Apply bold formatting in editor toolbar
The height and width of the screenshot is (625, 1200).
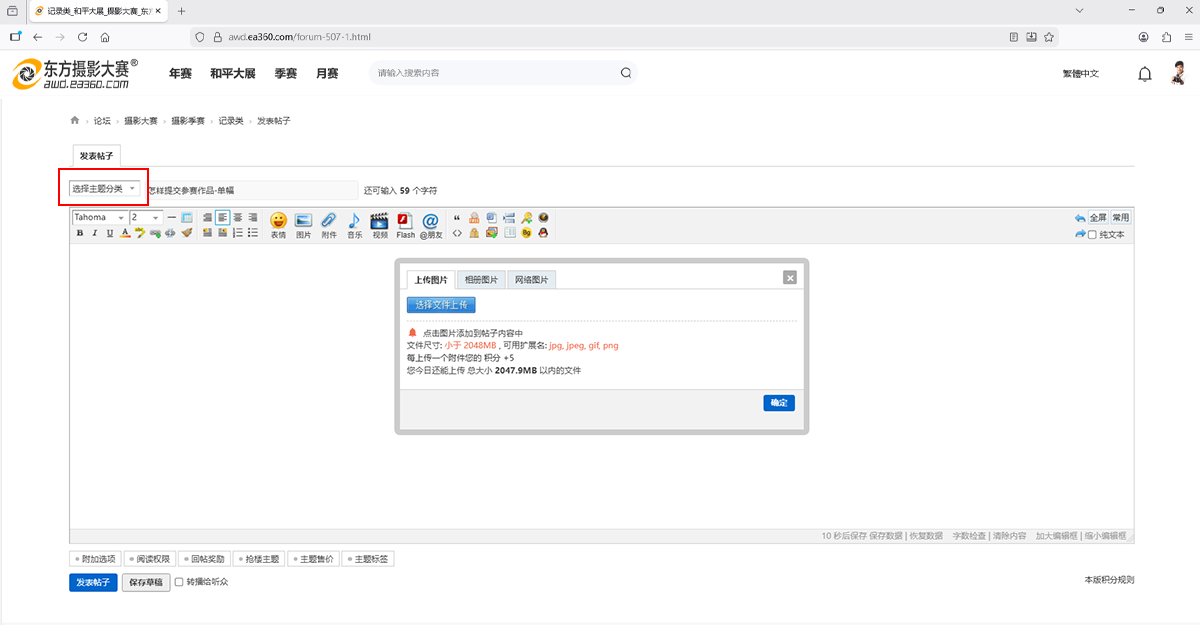point(80,233)
